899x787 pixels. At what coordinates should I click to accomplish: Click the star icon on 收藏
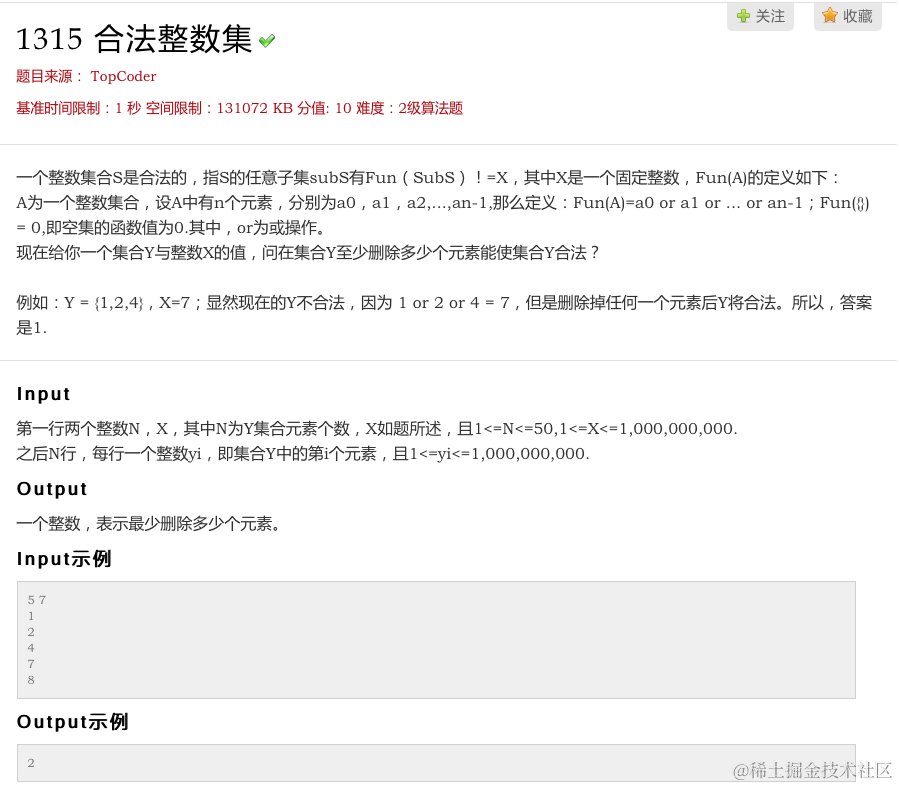pyautogui.click(x=829, y=15)
